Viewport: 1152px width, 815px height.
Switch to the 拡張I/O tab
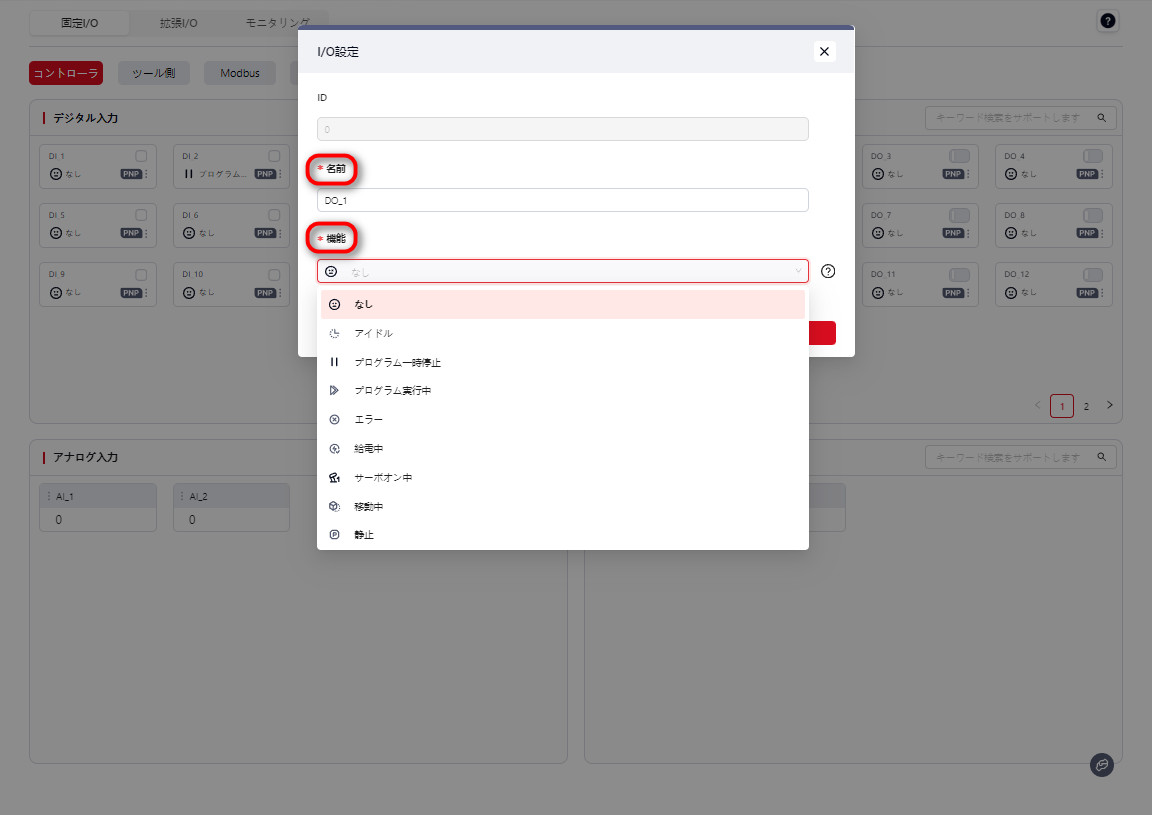point(178,22)
